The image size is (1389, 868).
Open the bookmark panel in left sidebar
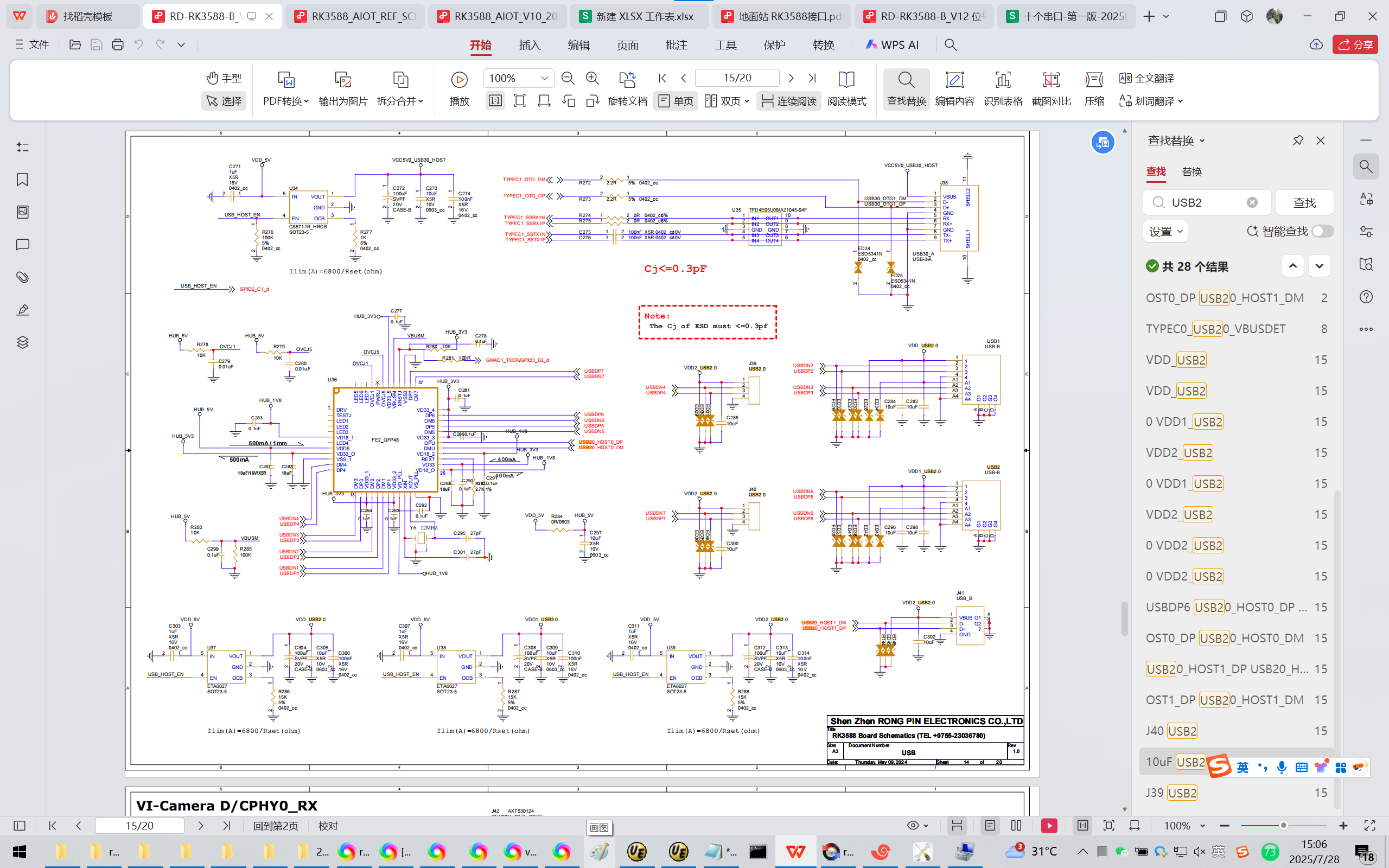click(22, 180)
